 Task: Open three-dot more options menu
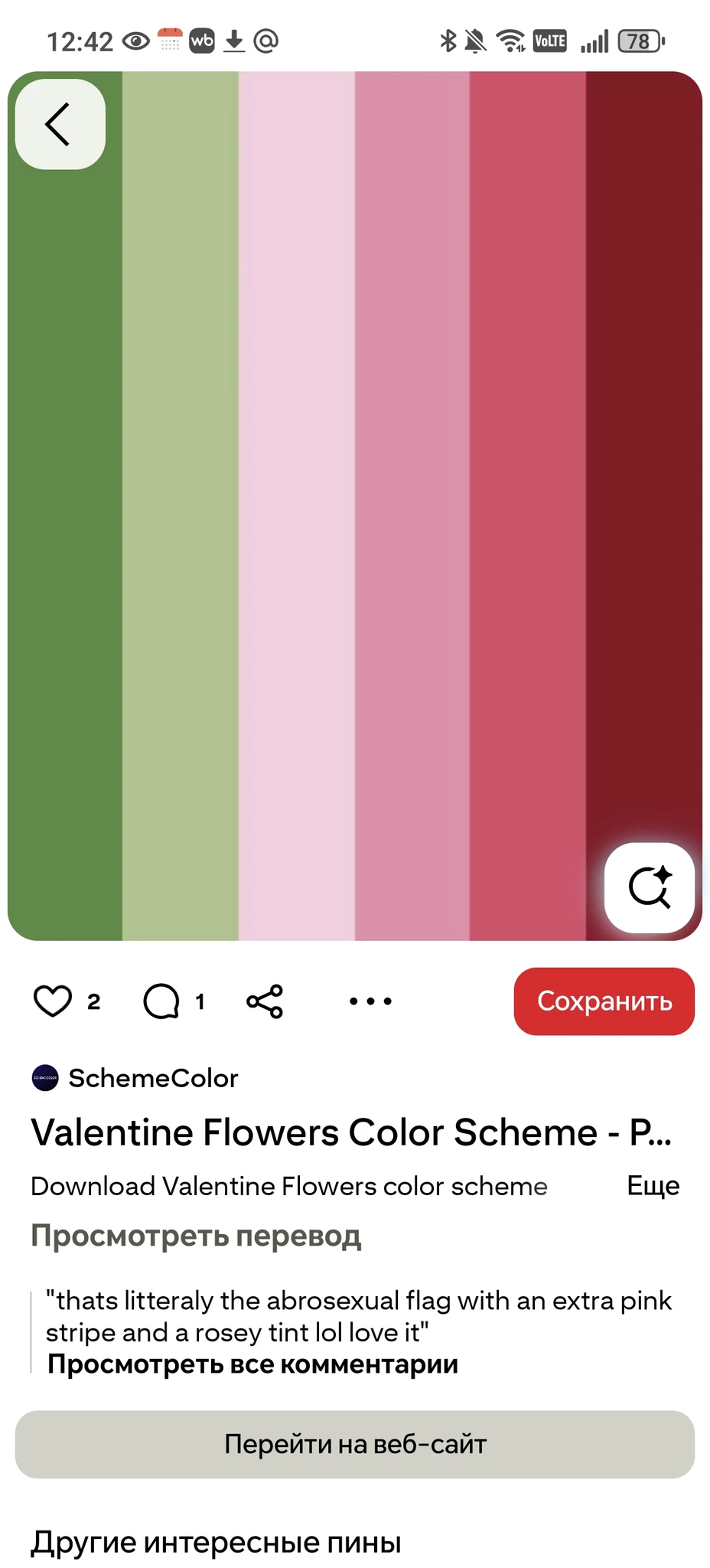point(370,1001)
